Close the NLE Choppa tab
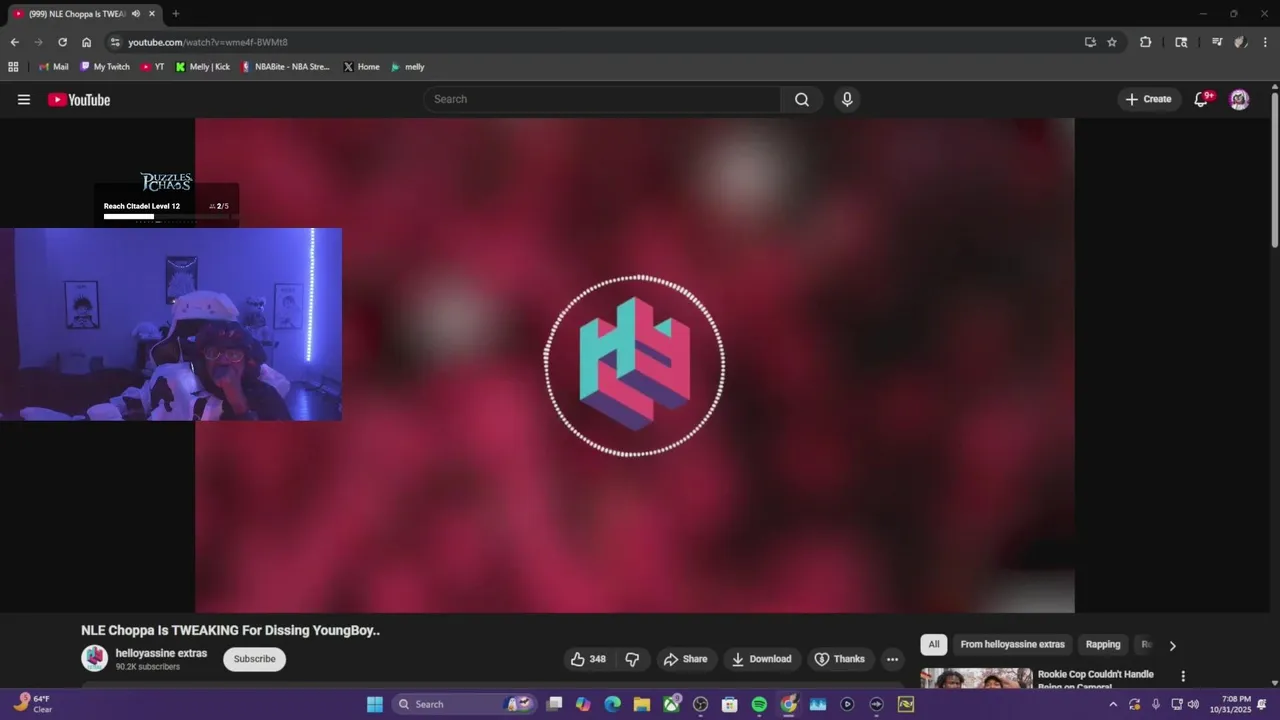 coord(152,14)
